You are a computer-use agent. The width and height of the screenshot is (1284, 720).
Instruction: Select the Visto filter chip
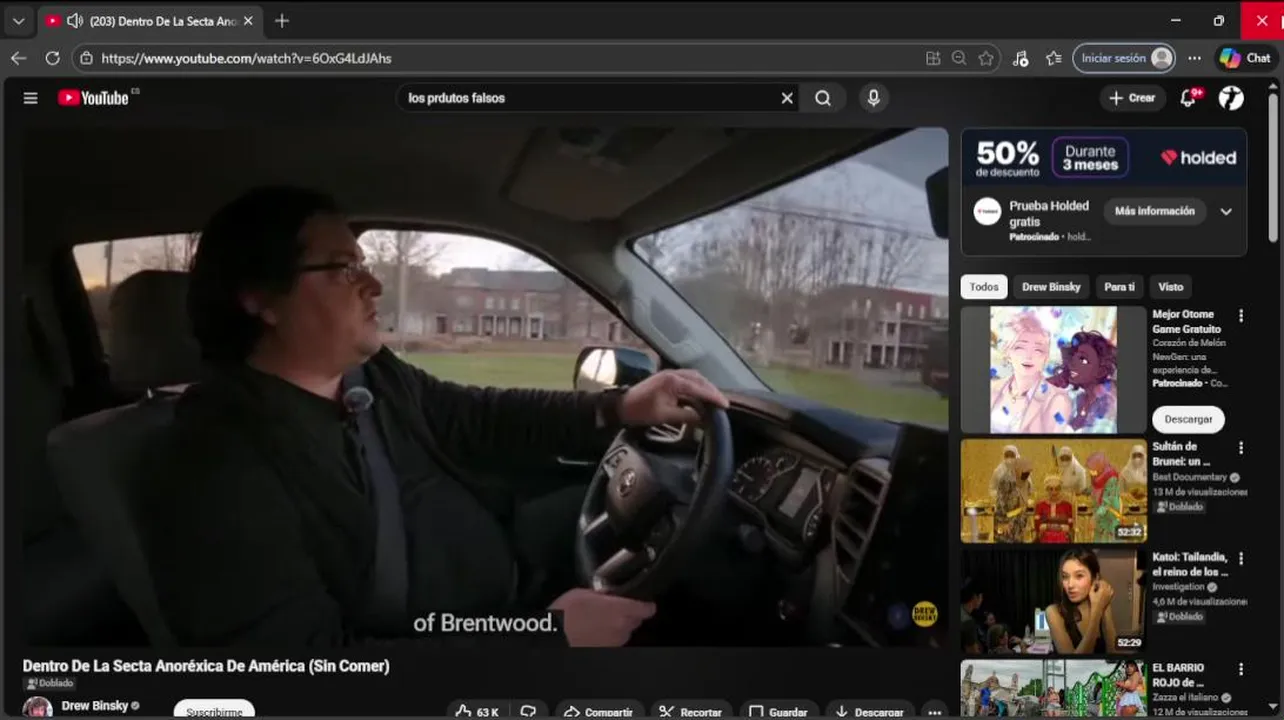pos(1171,287)
